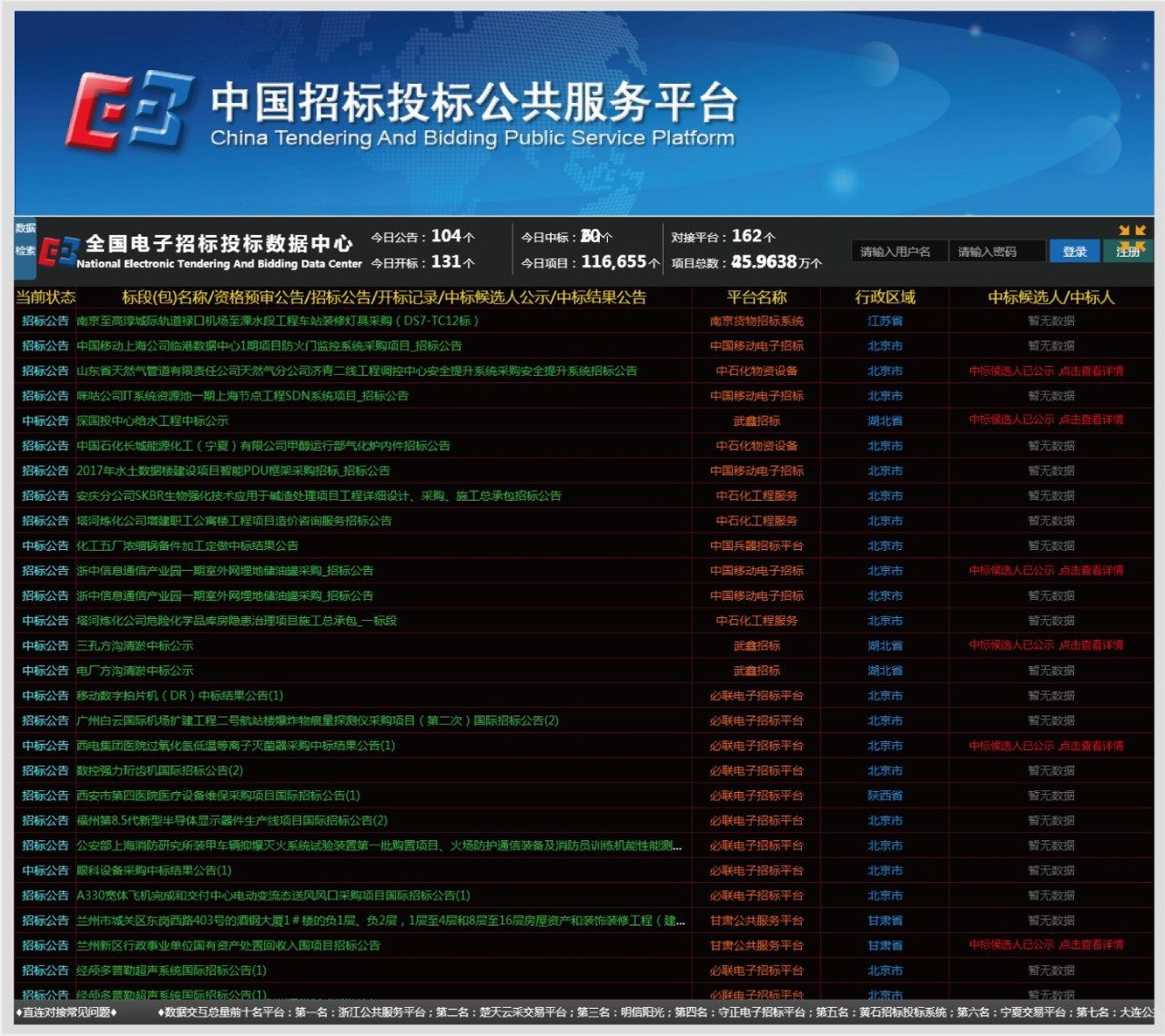The height and width of the screenshot is (1036, 1165).
Task: View candidate details for 三孔方沟清淤 row
Action: click(1047, 645)
